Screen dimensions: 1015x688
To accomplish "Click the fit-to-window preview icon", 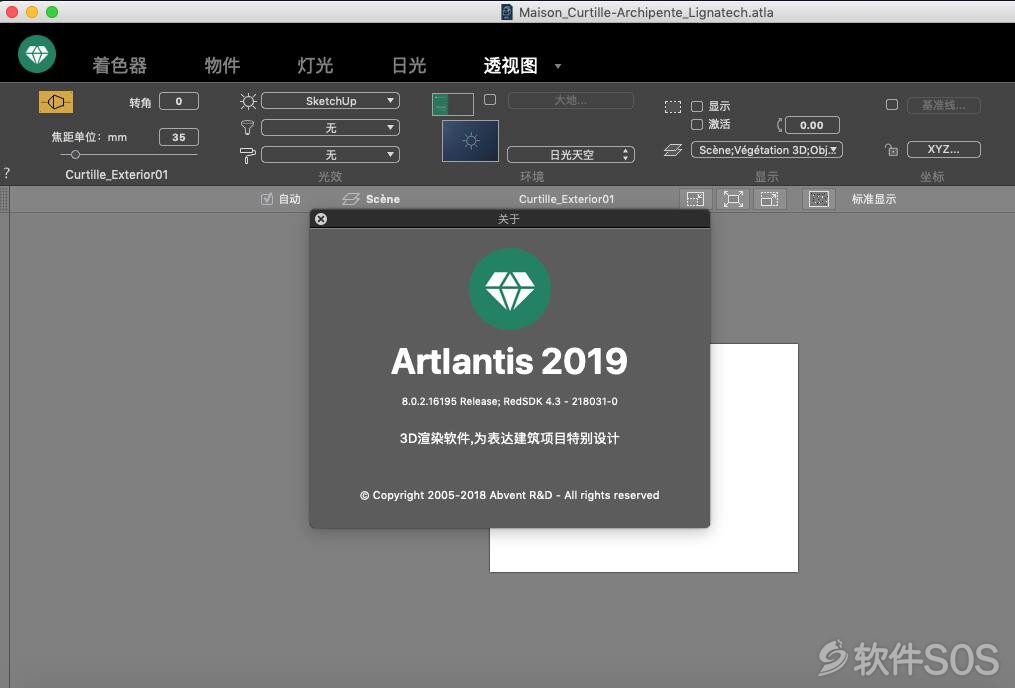I will click(733, 199).
